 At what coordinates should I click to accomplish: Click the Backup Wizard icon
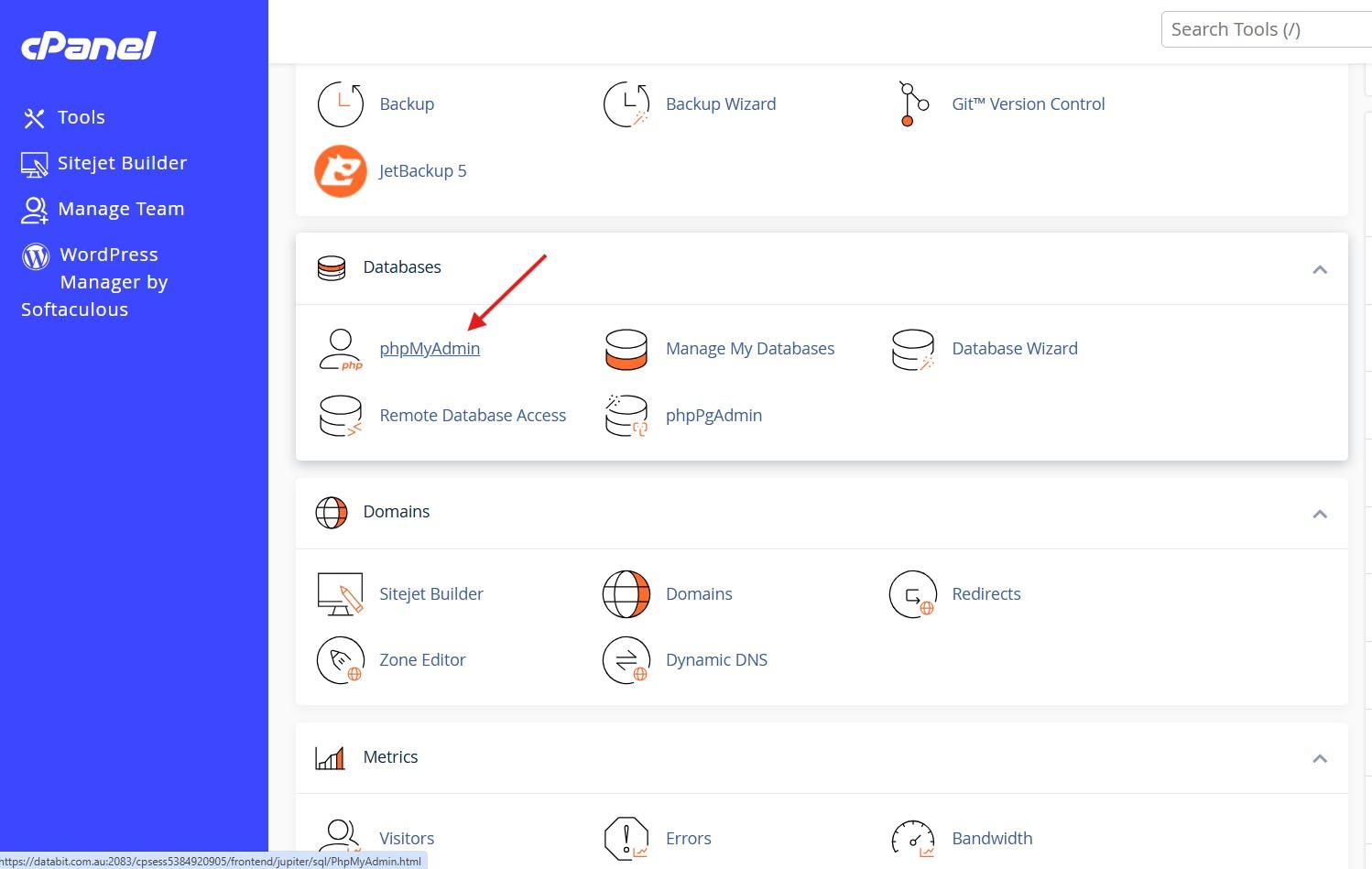626,103
